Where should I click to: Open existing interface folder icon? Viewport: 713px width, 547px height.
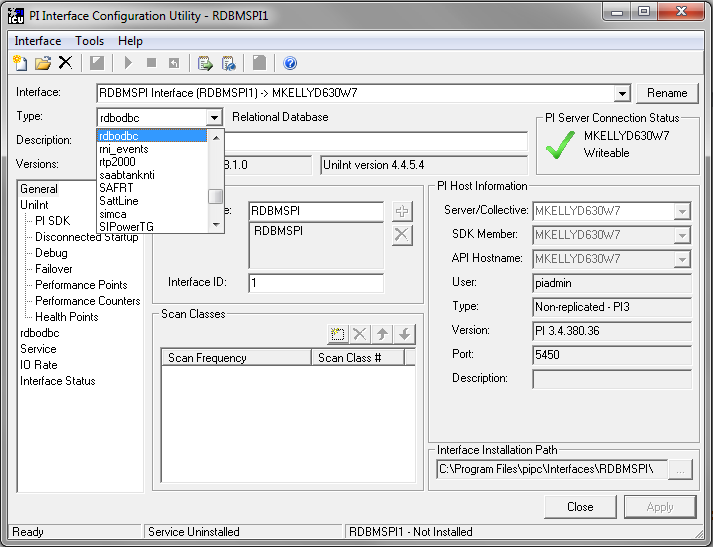pos(43,63)
